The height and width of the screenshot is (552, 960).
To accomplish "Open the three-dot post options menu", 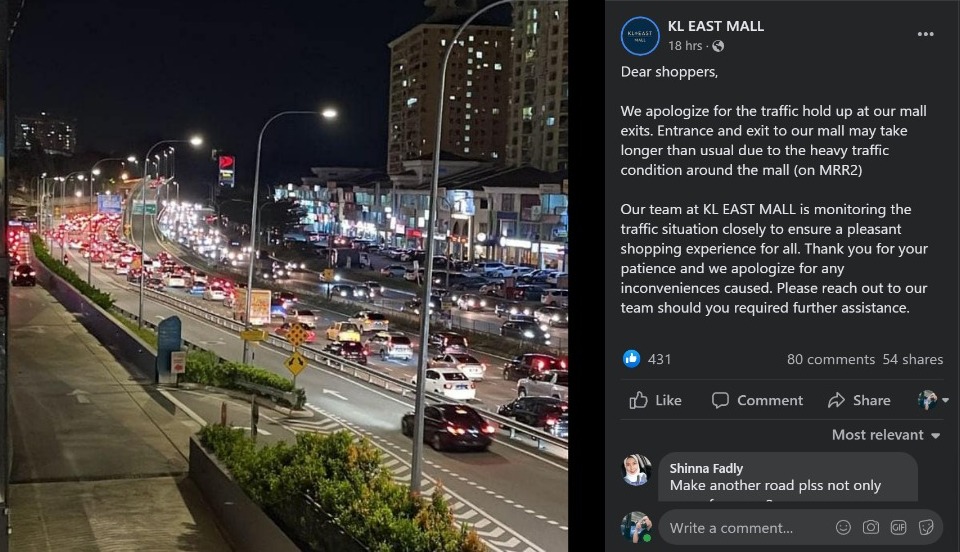I will (x=925, y=34).
